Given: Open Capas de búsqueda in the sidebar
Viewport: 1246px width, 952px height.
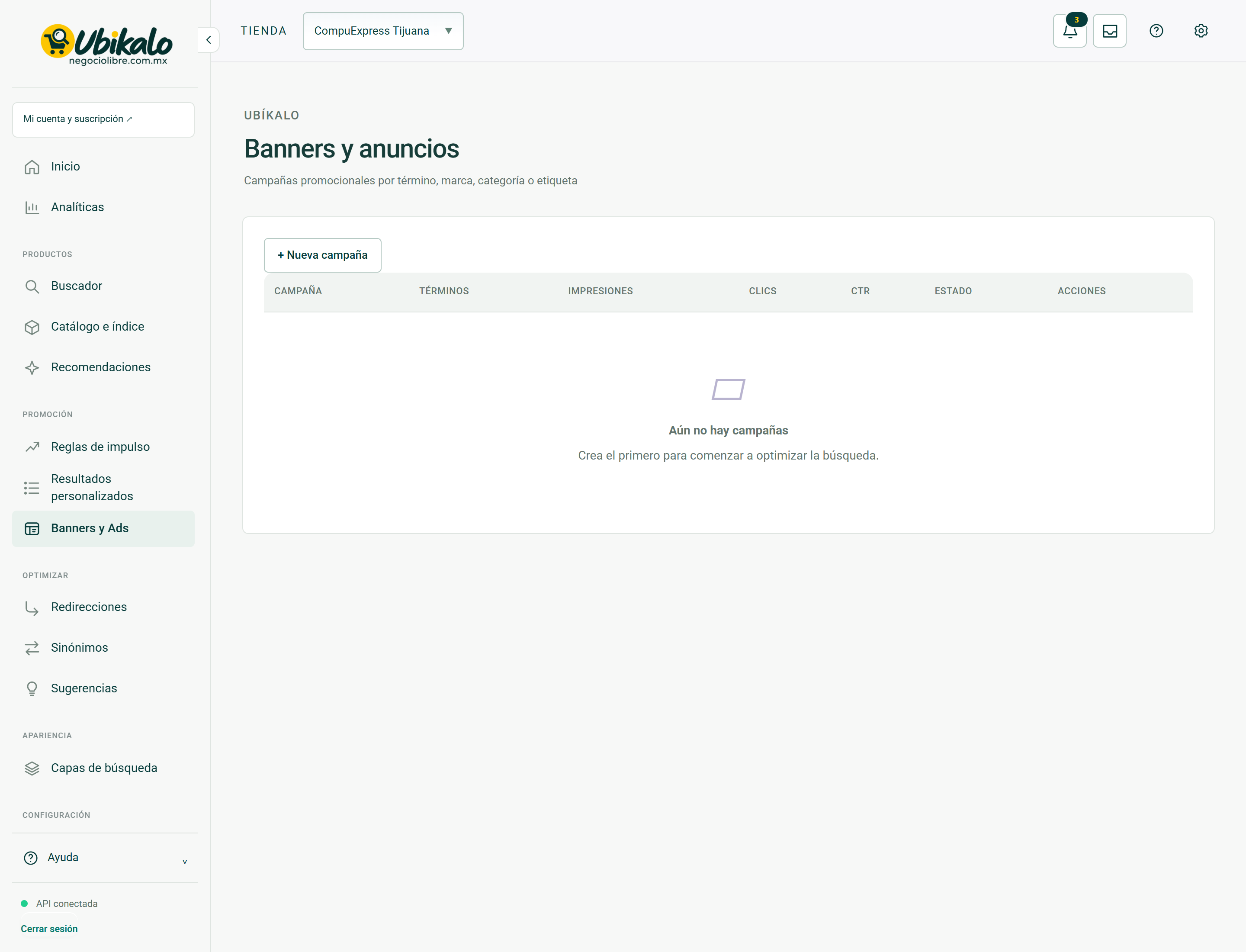Looking at the screenshot, I should (x=103, y=769).
